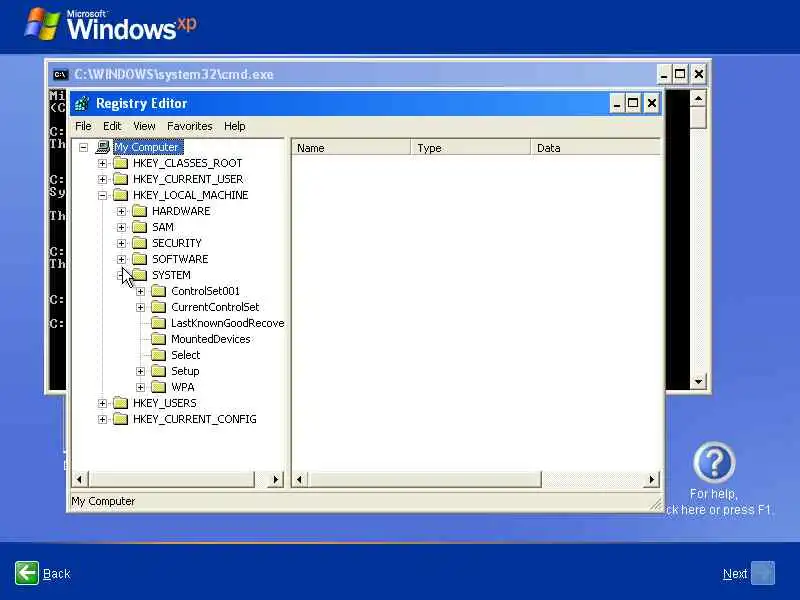Viewport: 800px width, 600px height.
Task: Click the Type column header
Action: click(x=471, y=148)
